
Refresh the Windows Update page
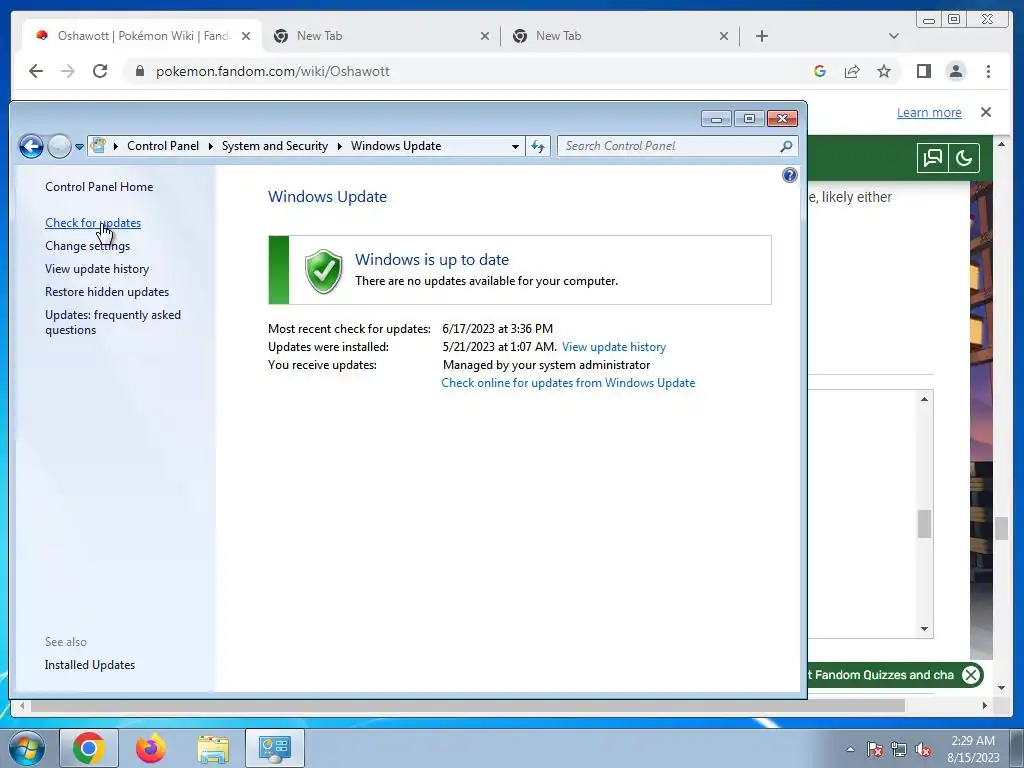pyautogui.click(x=537, y=146)
